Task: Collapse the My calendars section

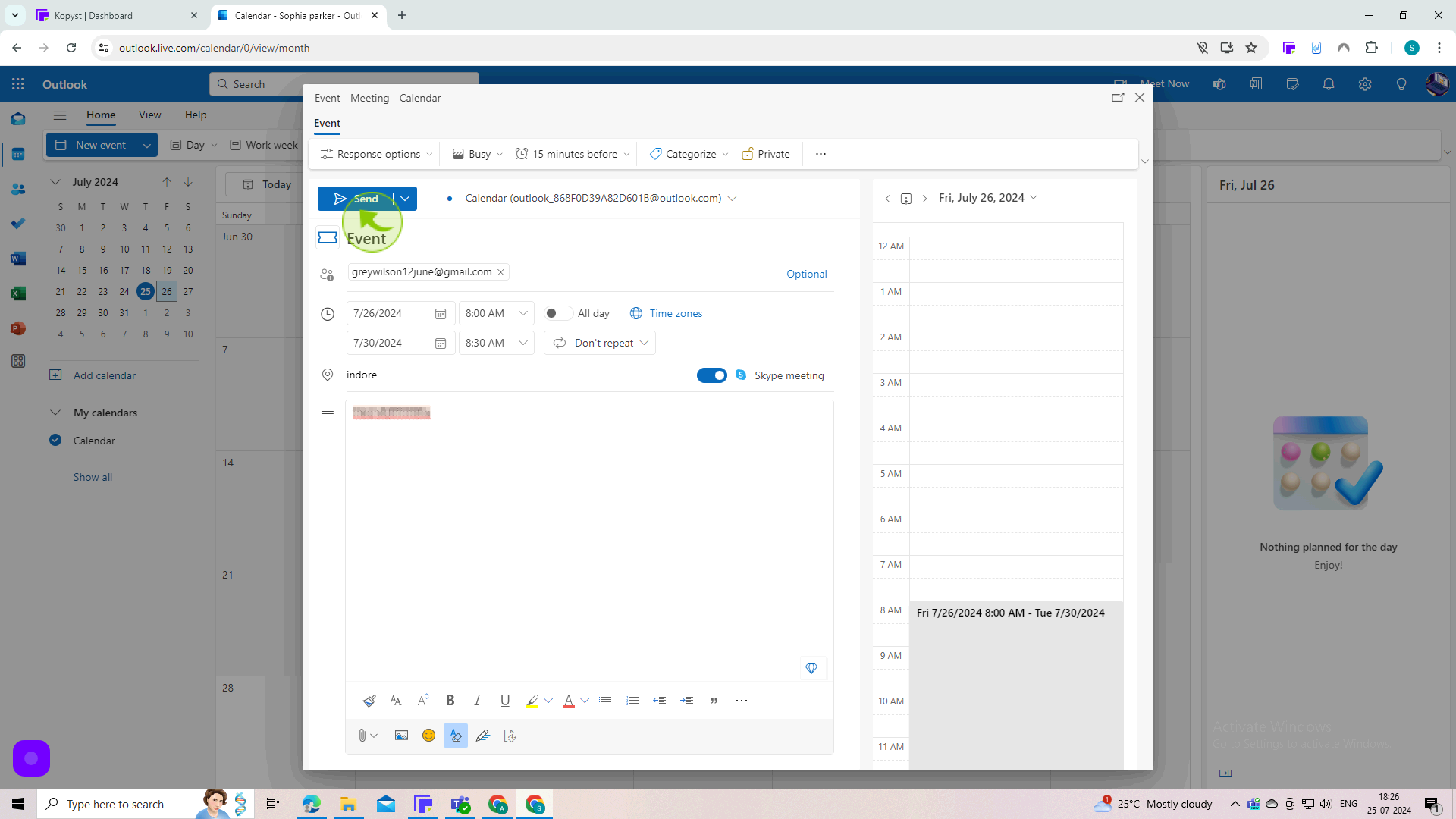Action: 55,413
